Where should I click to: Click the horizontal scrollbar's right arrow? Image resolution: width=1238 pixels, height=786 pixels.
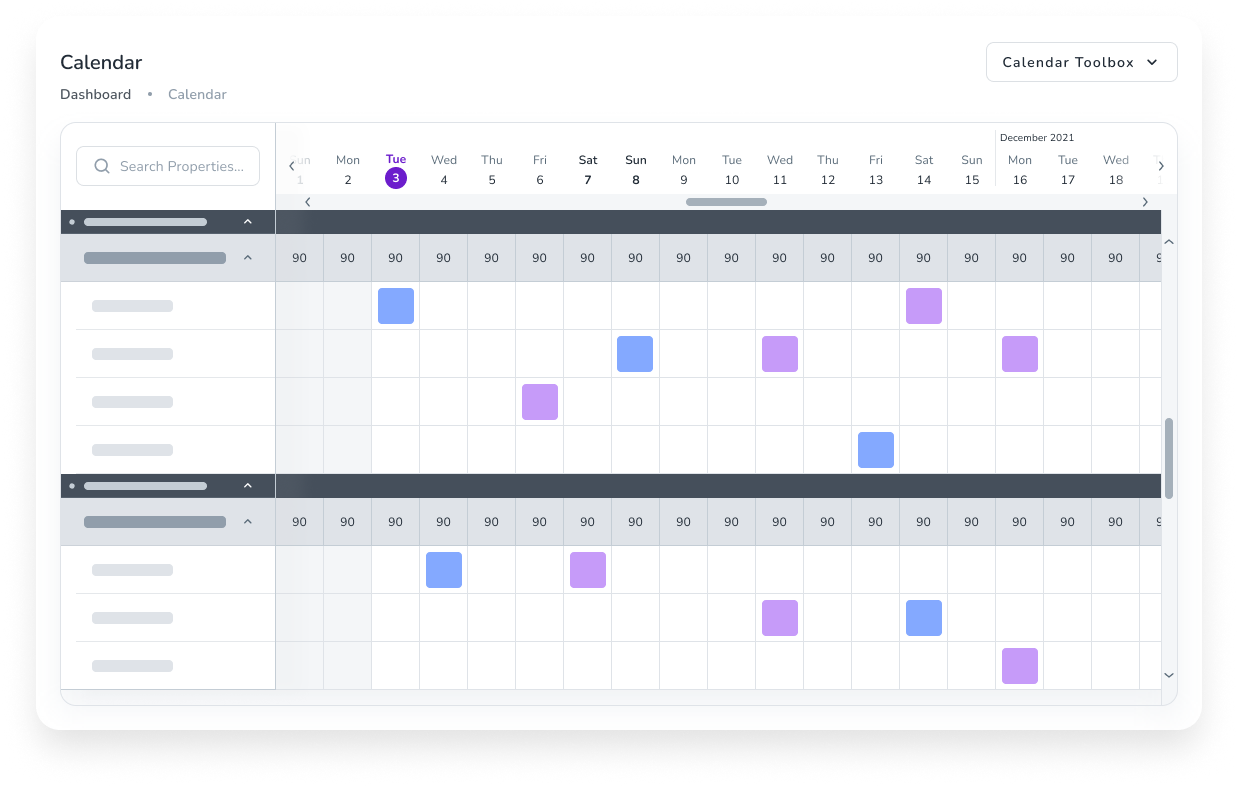1145,202
